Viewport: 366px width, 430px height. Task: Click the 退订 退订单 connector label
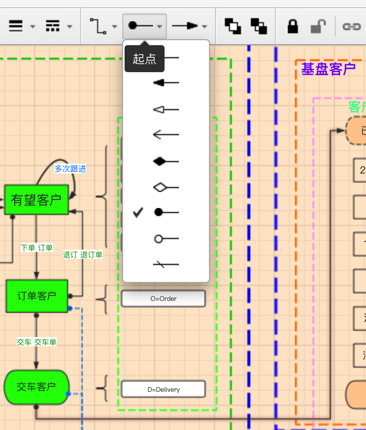tap(82, 255)
